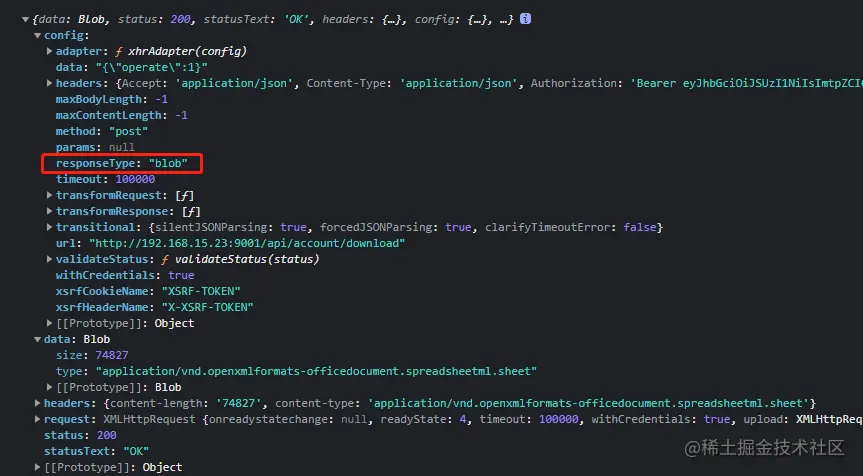Screen dimensions: 863x476
Task: Expand the response headers with content-length
Action: 37,403
